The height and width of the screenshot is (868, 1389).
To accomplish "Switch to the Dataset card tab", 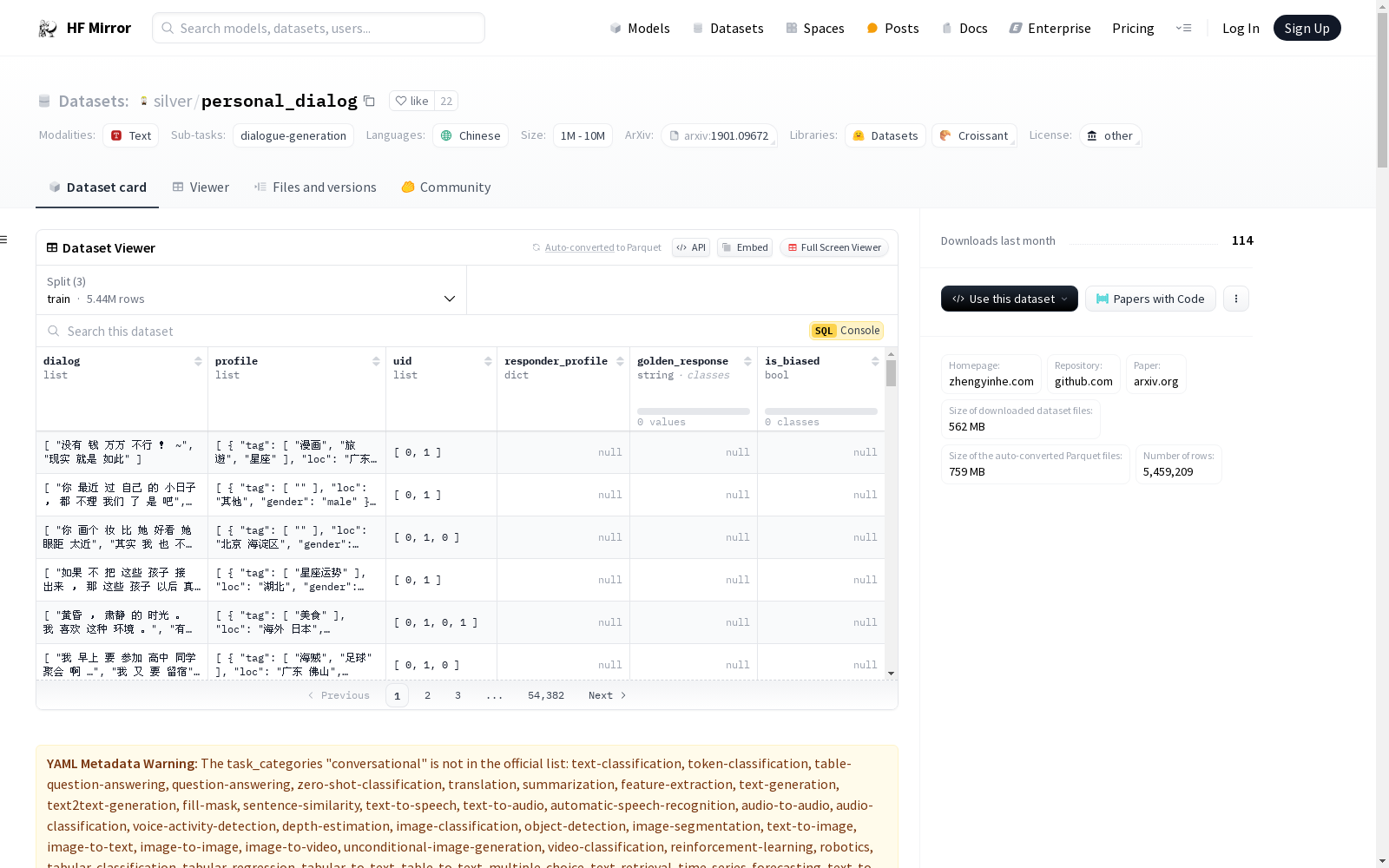I will click(97, 187).
